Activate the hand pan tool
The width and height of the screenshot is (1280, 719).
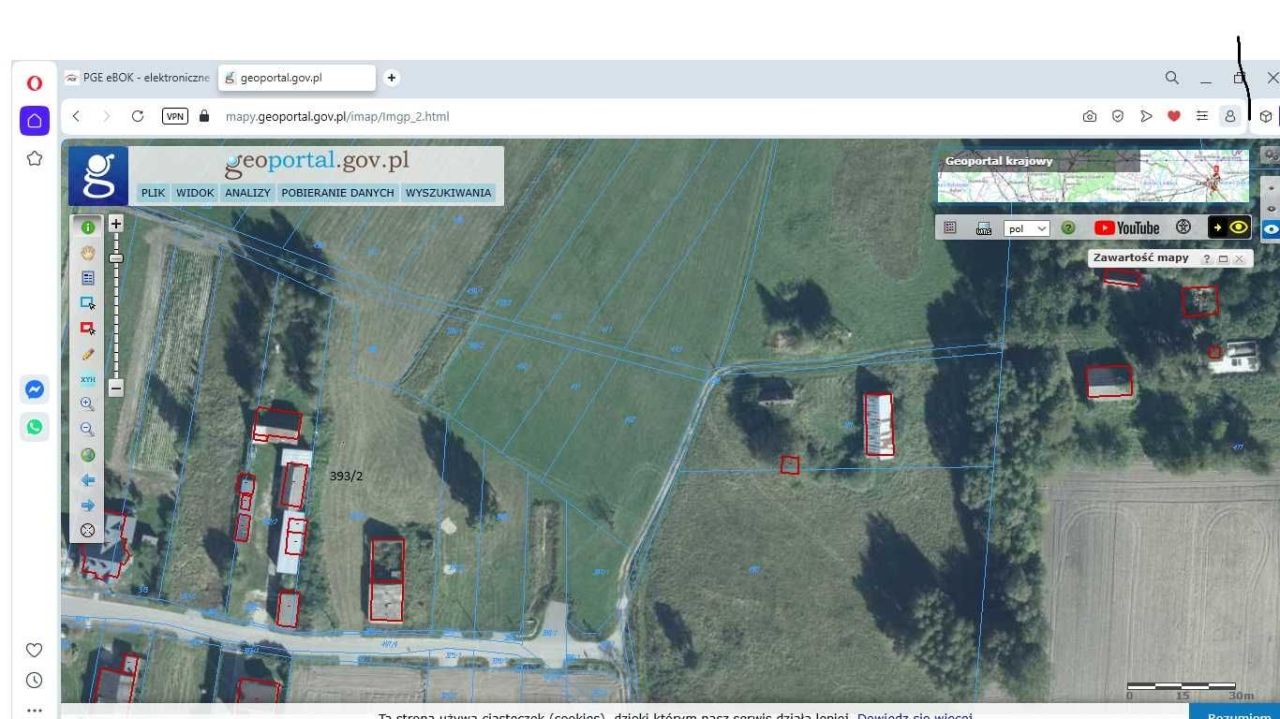click(87, 254)
